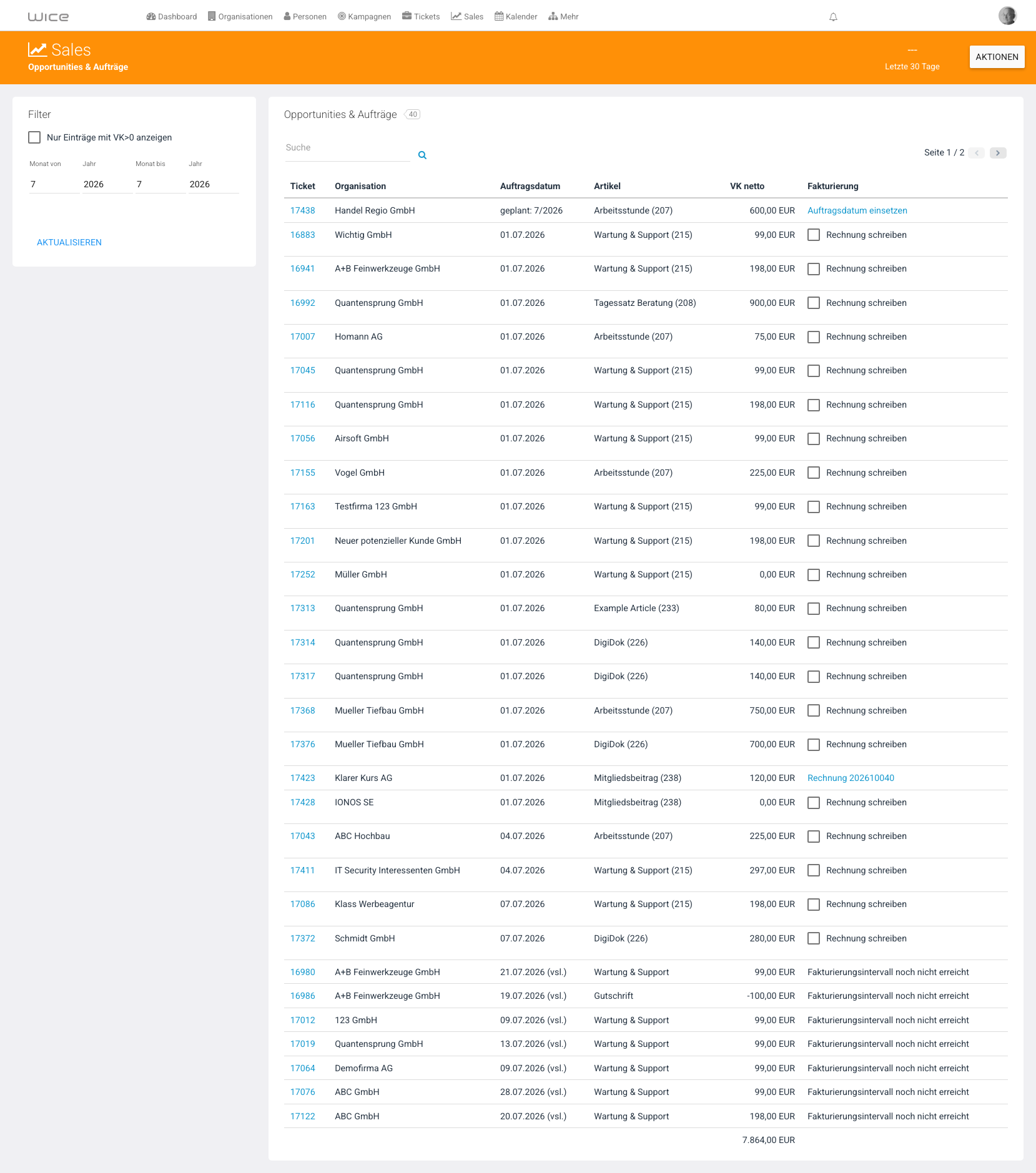Click the notification bell icon
The height and width of the screenshot is (1173, 1036).
[x=833, y=17]
